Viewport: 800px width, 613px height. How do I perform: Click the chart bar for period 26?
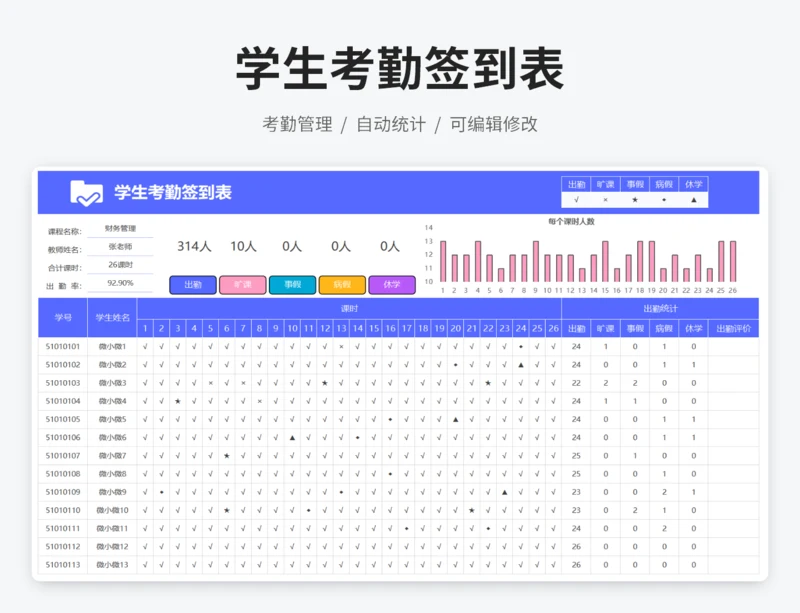coord(733,261)
